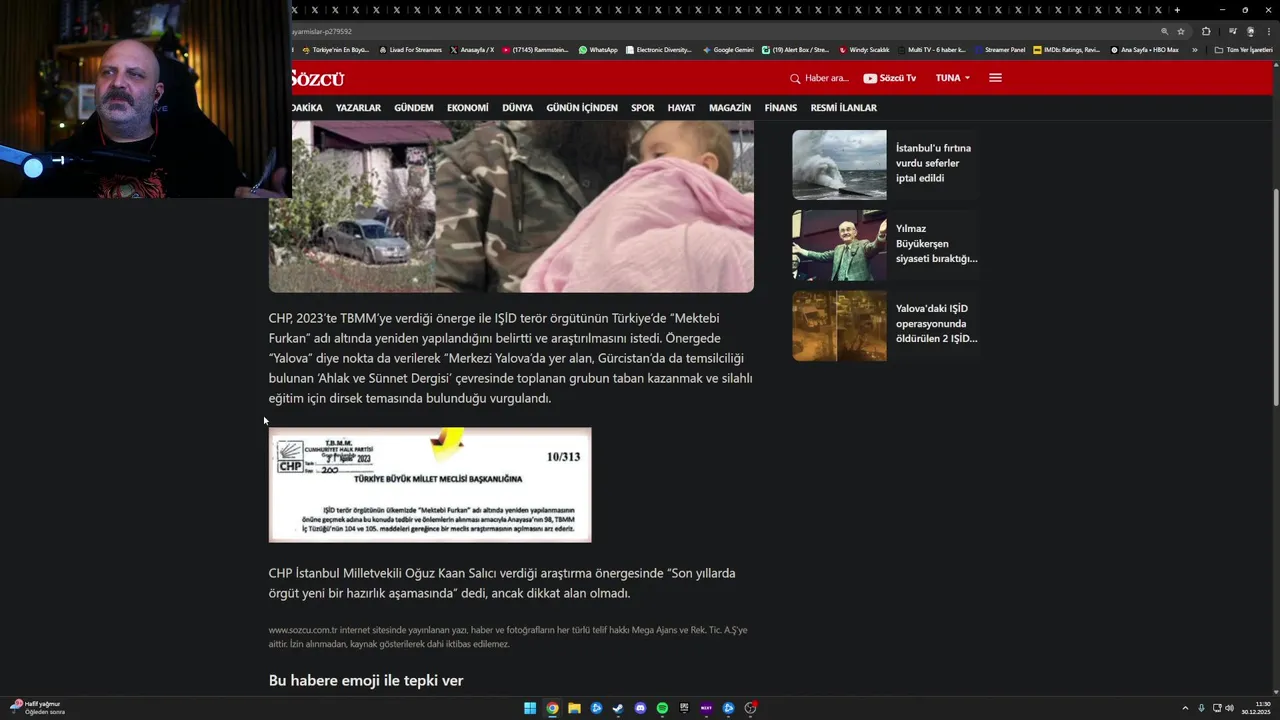Open the Ana Sayfa HBO Max bookmark
1280x720 pixels.
(1145, 49)
